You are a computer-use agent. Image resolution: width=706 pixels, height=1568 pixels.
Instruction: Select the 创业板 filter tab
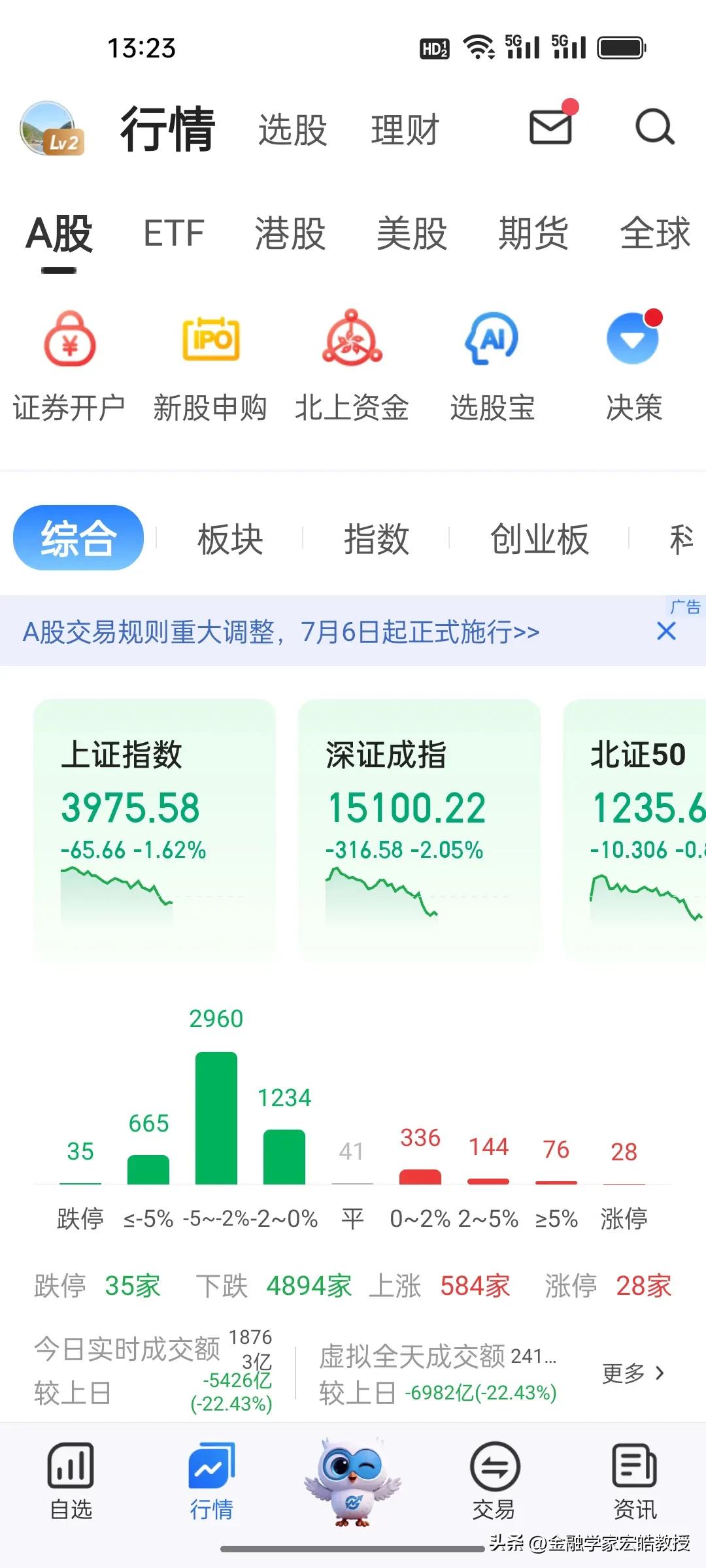(539, 539)
